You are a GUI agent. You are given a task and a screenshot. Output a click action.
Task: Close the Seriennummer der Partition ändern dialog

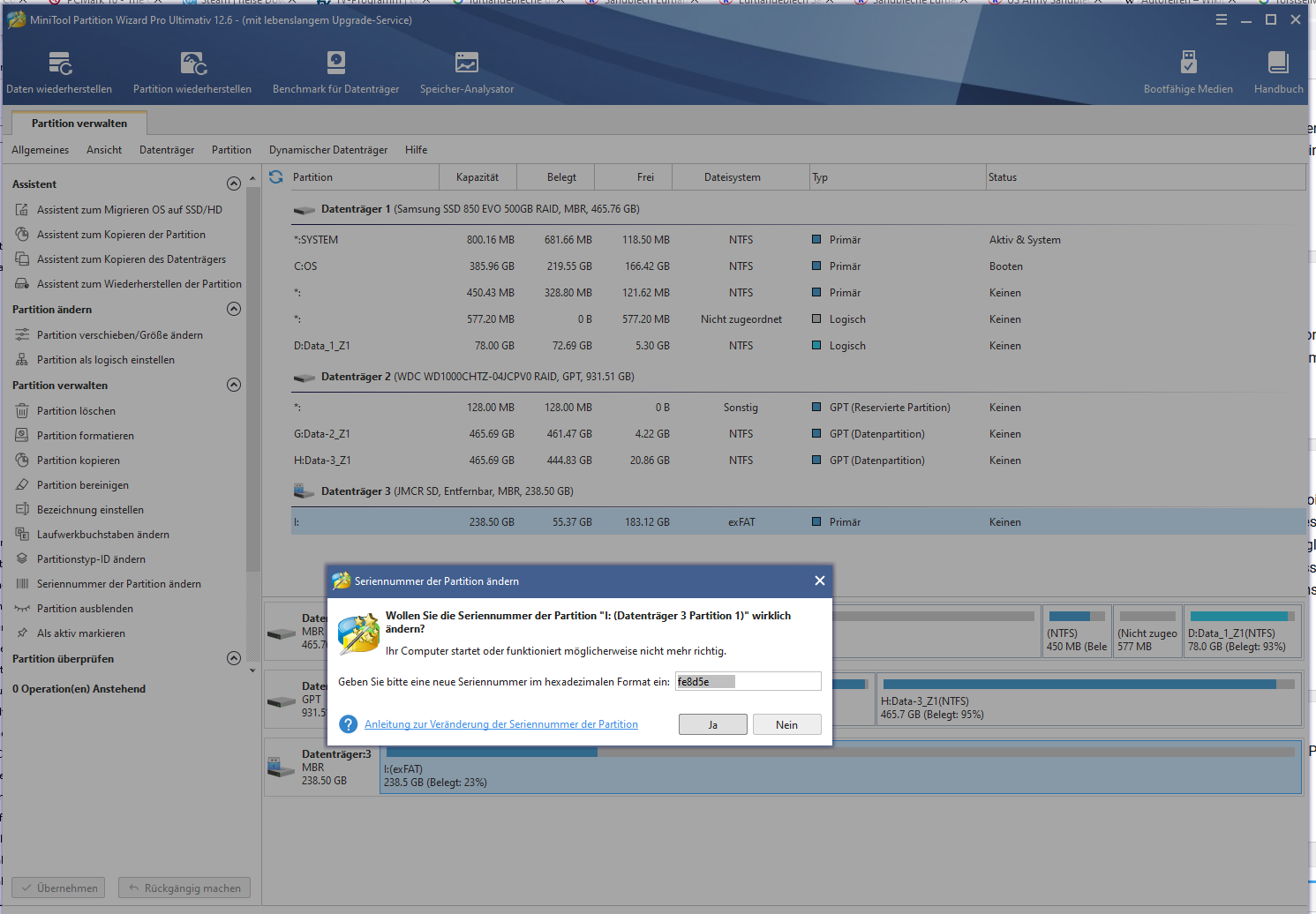tap(819, 581)
